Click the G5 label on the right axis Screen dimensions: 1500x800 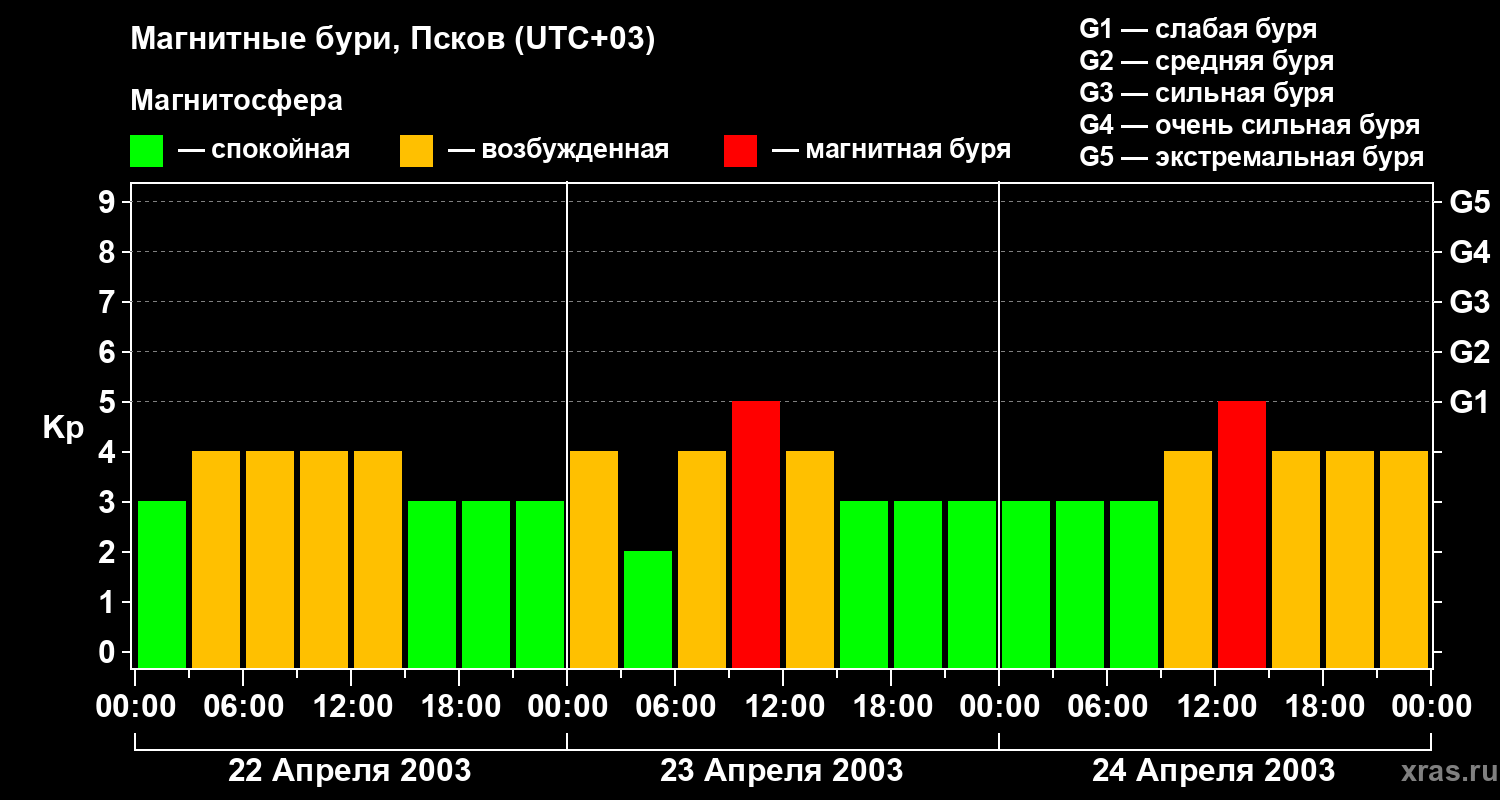[1470, 202]
